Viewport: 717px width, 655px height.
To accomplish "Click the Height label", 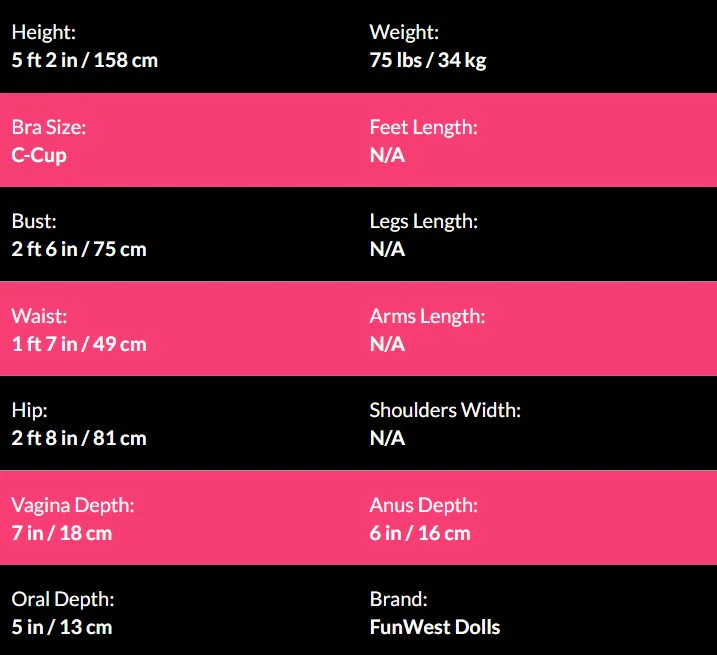I will 43,33.
